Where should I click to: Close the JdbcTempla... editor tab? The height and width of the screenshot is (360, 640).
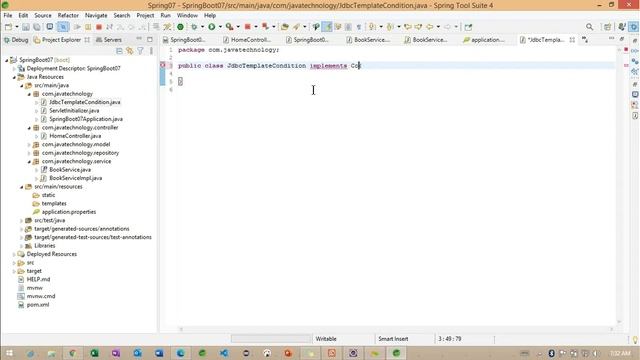[572, 40]
